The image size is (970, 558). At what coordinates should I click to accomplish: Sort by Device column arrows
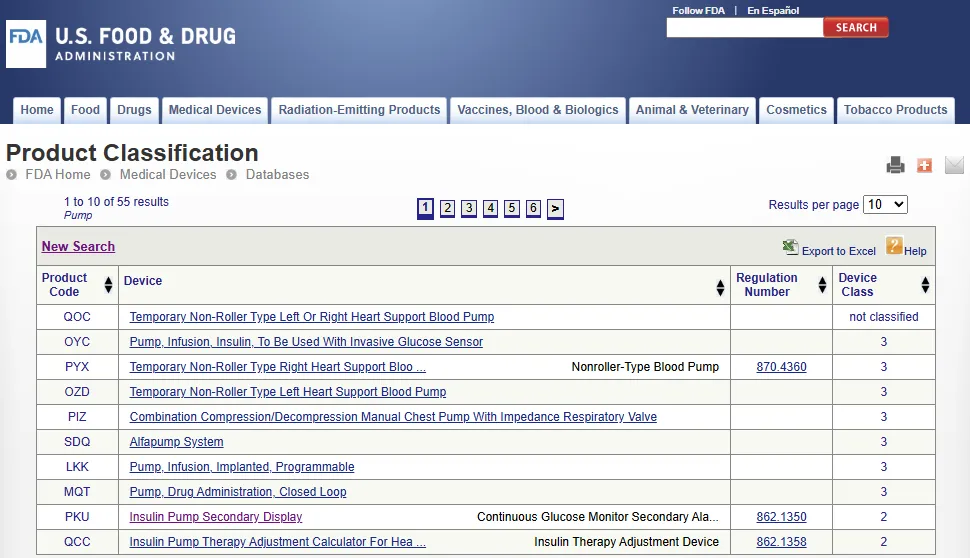(x=720, y=288)
